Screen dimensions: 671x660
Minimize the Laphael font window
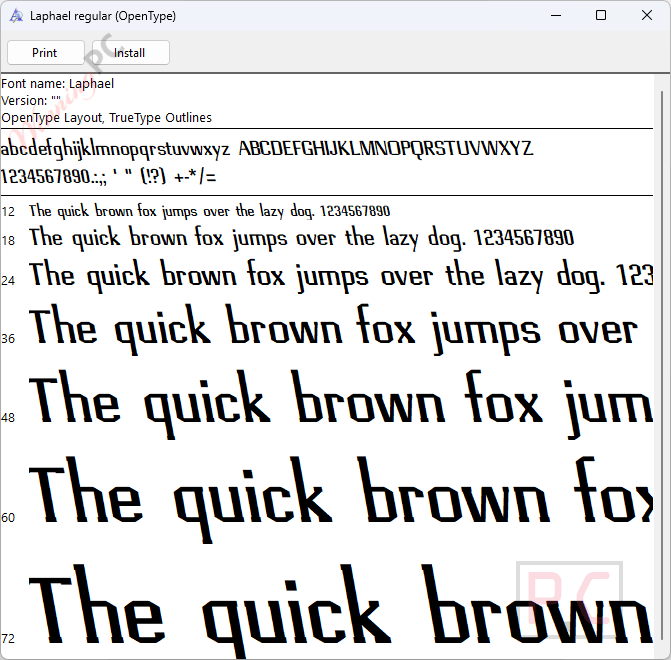[x=556, y=15]
